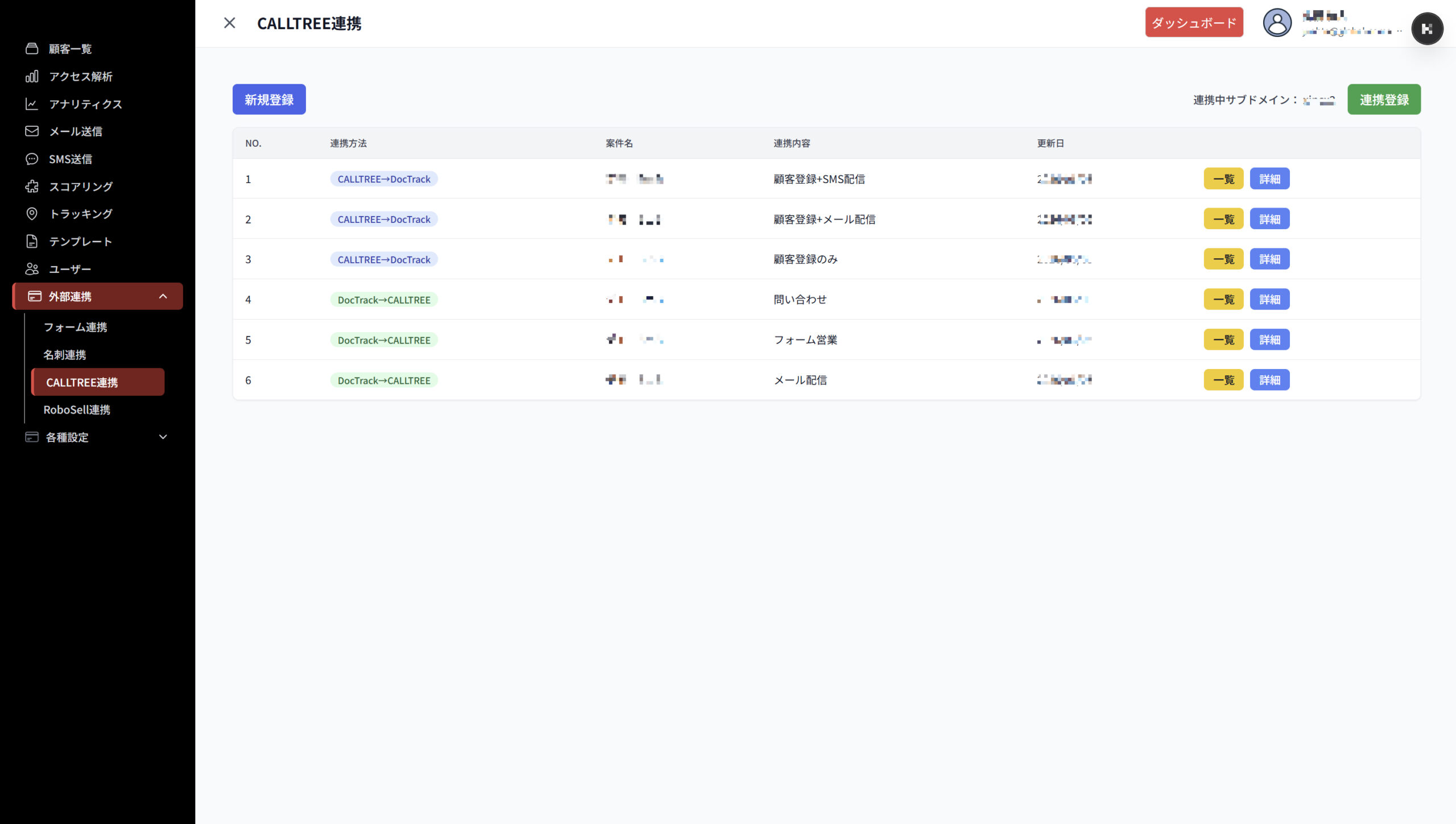Open 一覧 for row 顧客登録+SMS配信

(x=1223, y=179)
